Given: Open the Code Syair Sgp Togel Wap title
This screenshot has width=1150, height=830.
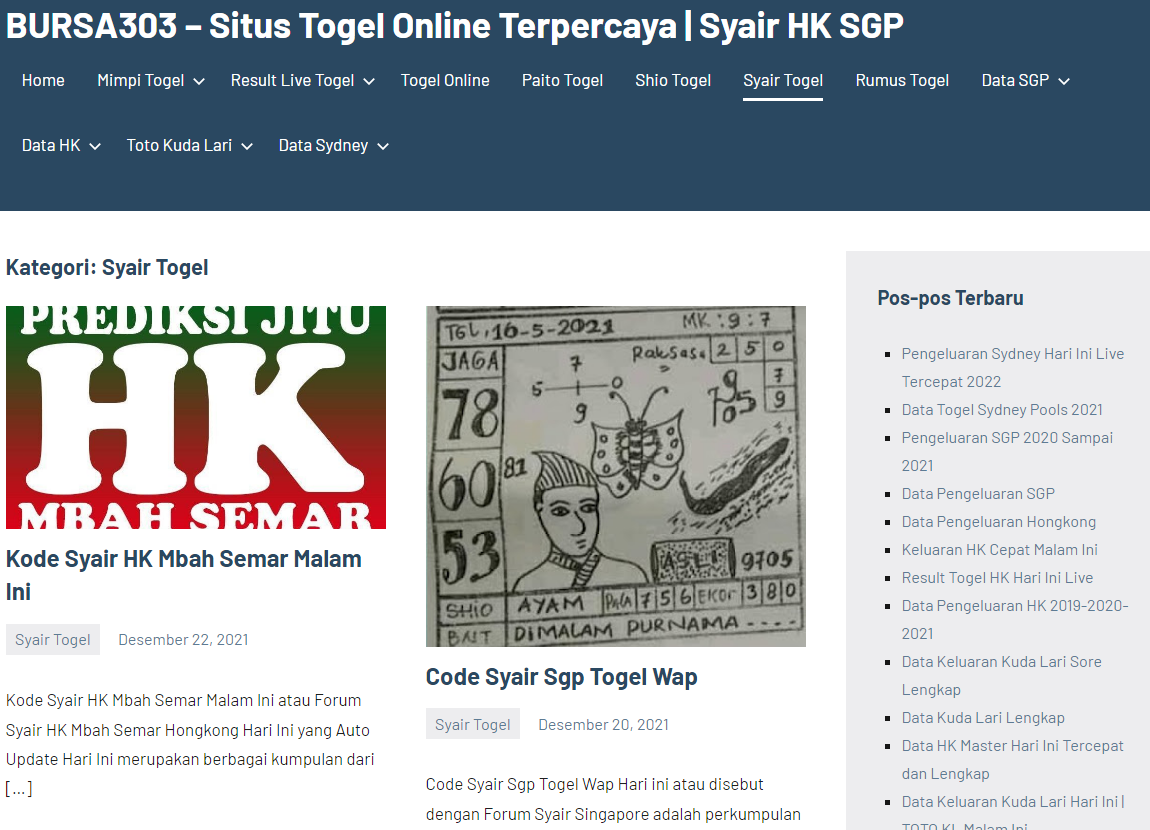Looking at the screenshot, I should [x=561, y=677].
